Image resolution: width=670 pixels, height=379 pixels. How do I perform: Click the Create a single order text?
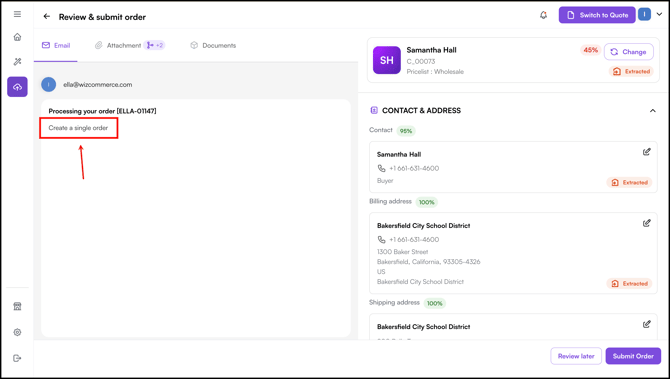[x=78, y=128]
